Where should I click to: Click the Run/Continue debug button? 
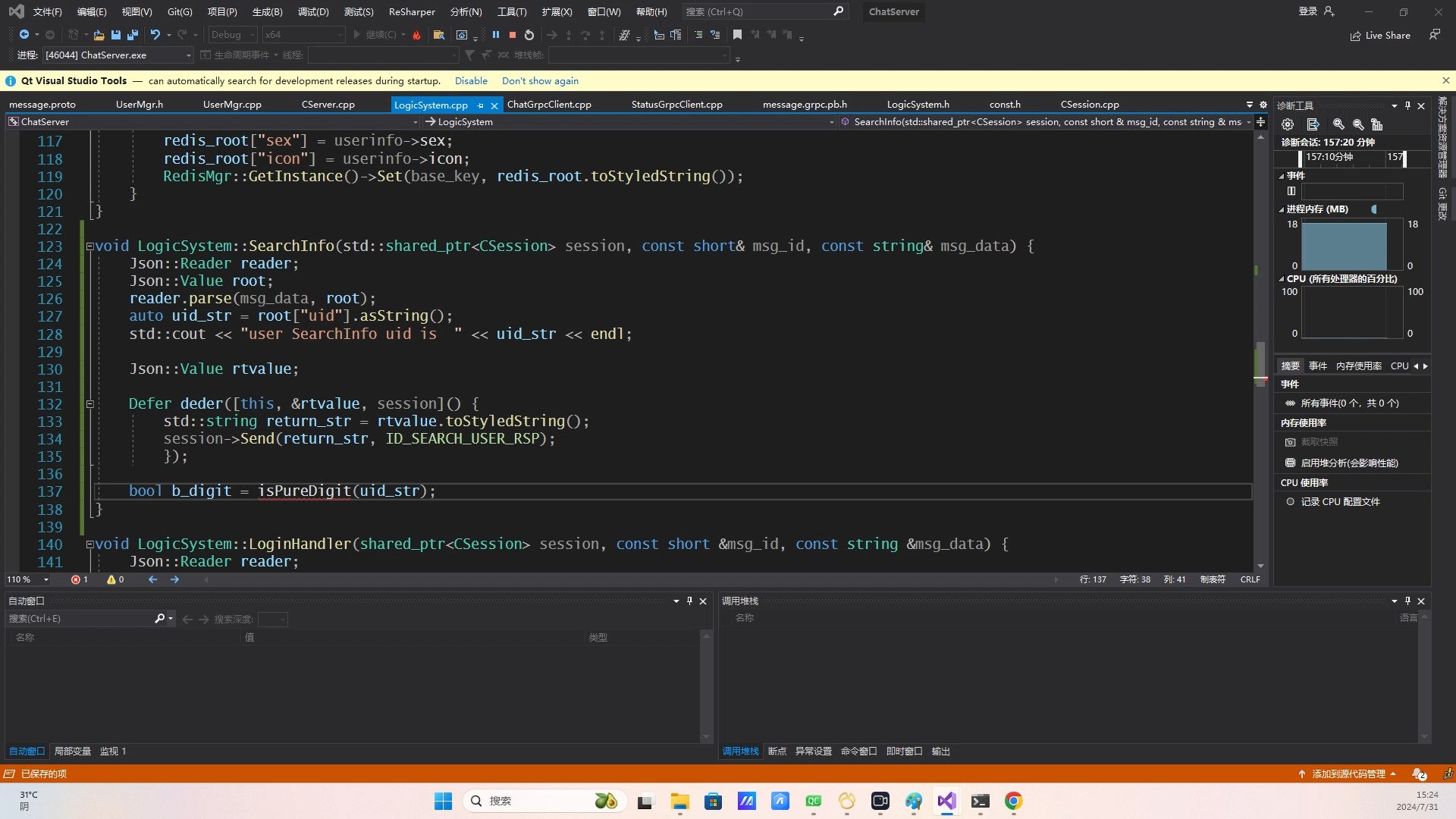point(358,34)
